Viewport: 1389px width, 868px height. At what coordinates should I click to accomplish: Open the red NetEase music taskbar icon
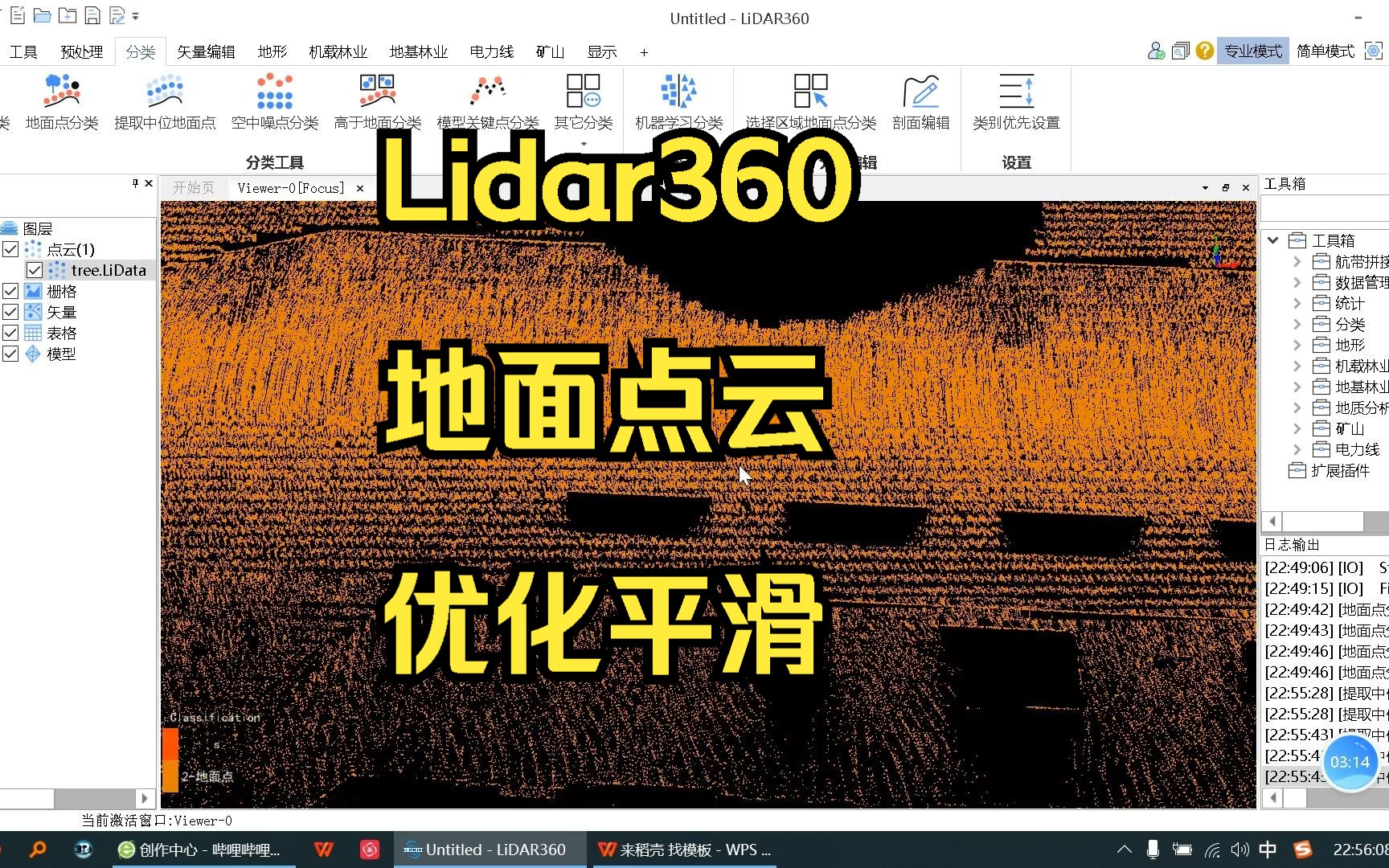(x=370, y=850)
